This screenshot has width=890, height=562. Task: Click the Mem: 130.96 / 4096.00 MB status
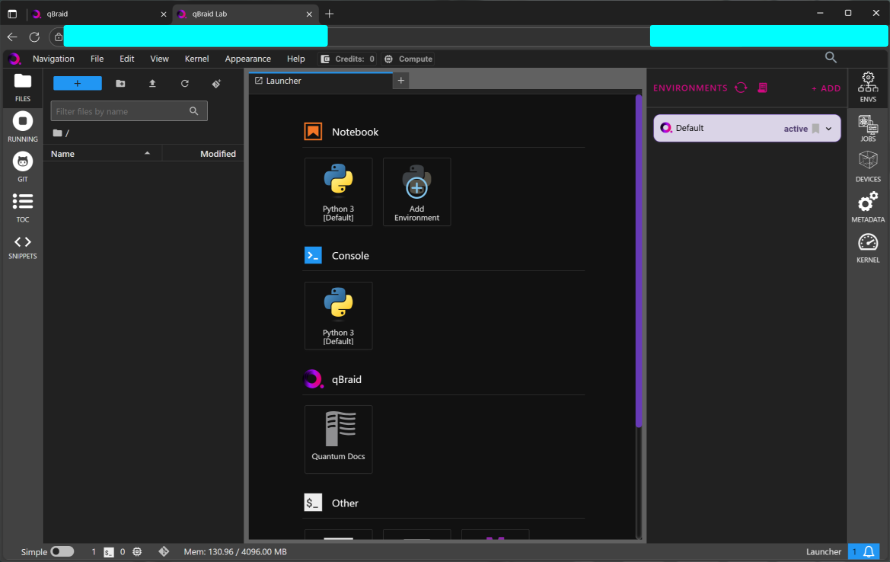pyautogui.click(x=235, y=552)
